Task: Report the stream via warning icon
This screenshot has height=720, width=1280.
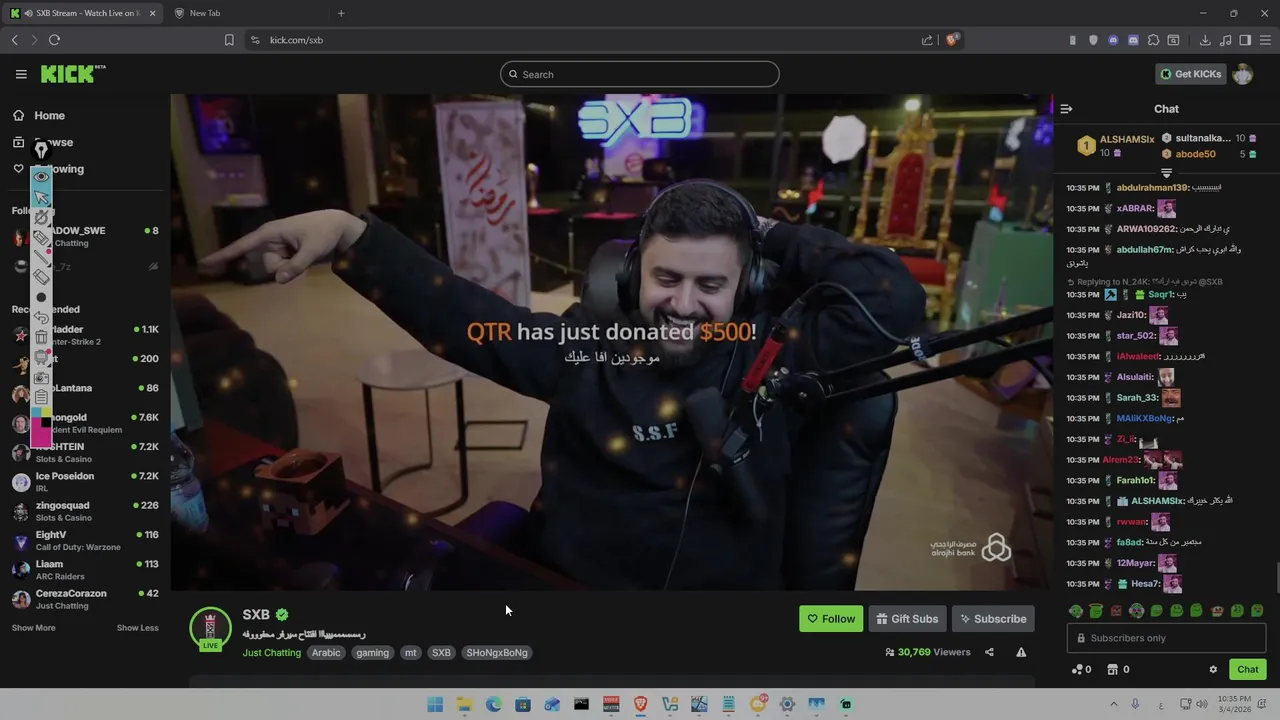Action: pyautogui.click(x=1021, y=652)
